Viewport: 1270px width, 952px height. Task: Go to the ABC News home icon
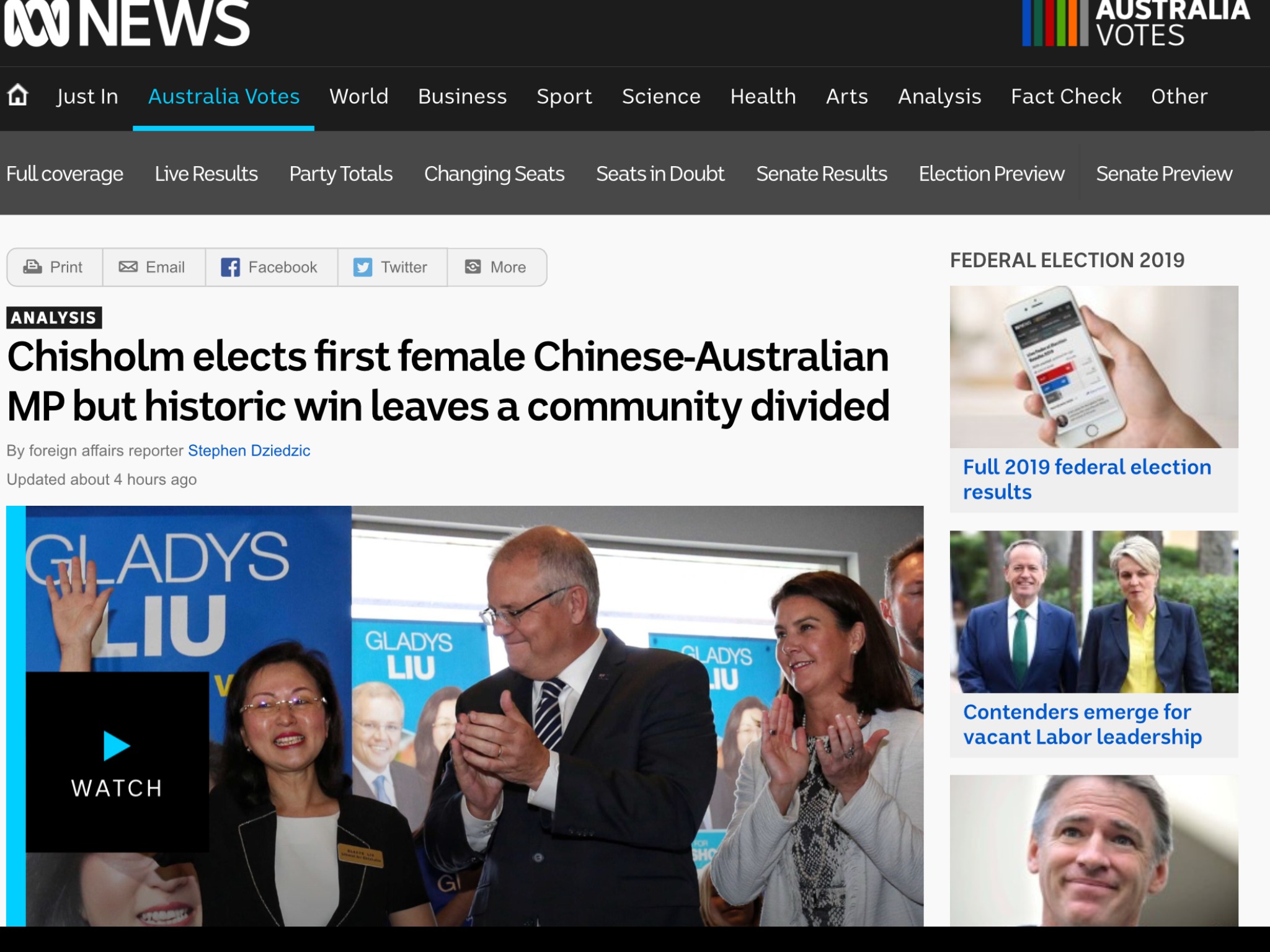coord(18,95)
